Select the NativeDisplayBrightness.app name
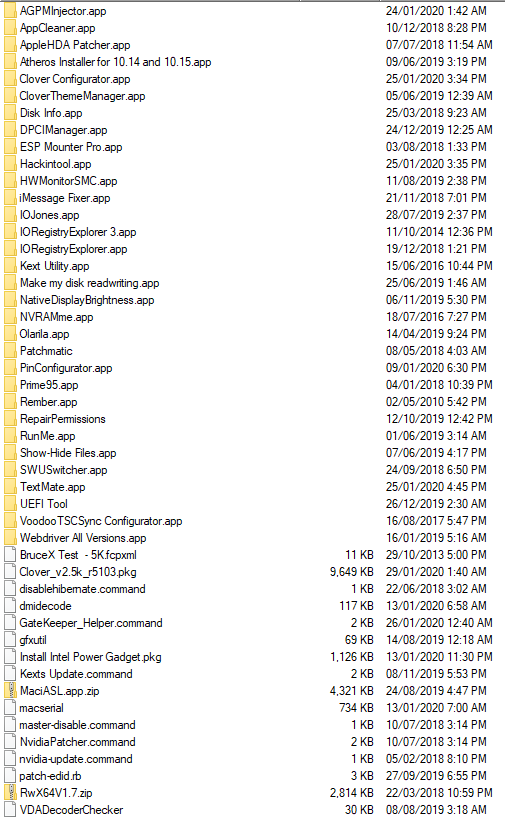The width and height of the screenshot is (505, 822). pos(87,300)
